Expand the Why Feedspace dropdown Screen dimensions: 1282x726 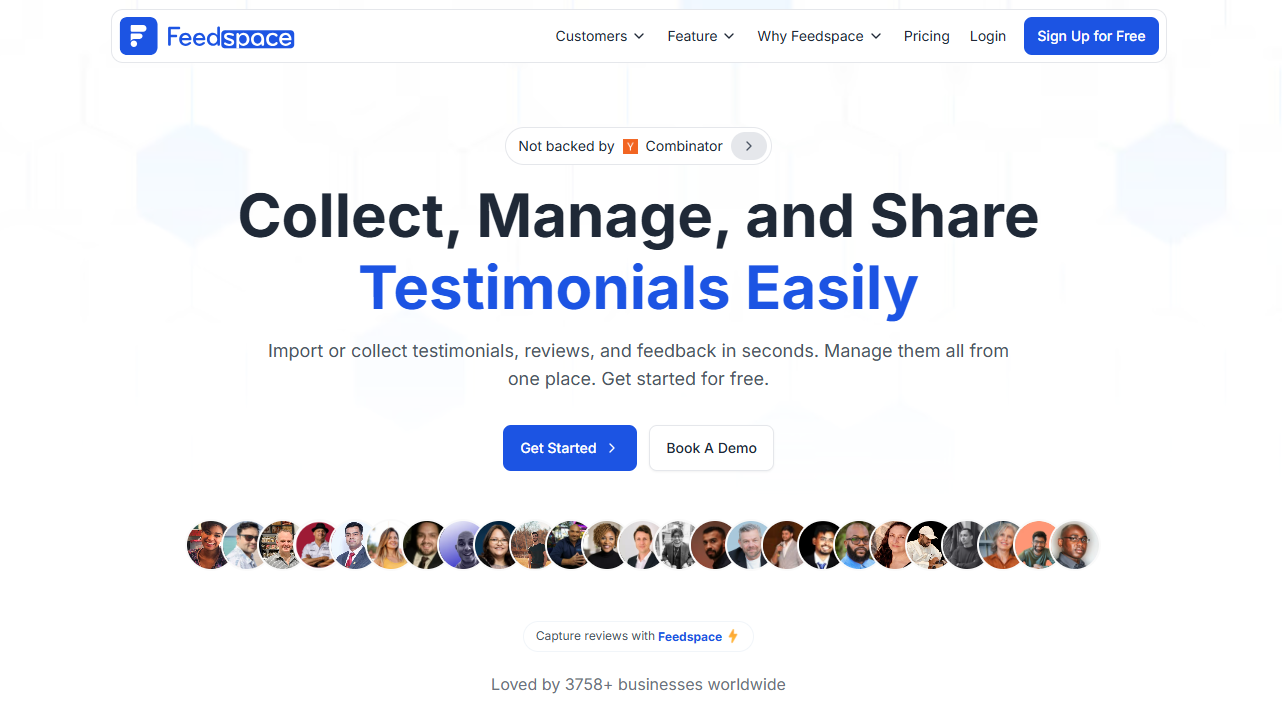819,36
